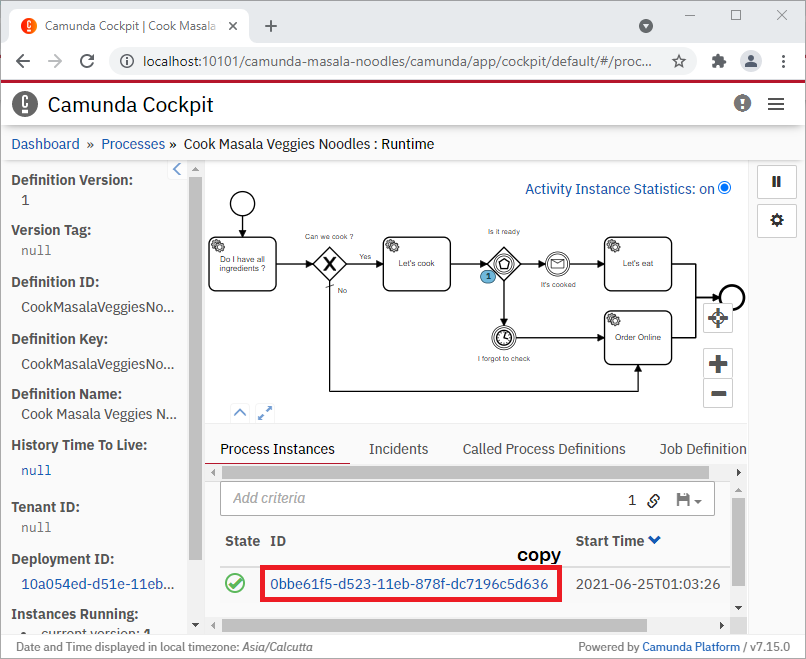Click the Definition ID value CookMasalaVeggiesNo...
Screen dimensions: 806x659
(x=98, y=307)
